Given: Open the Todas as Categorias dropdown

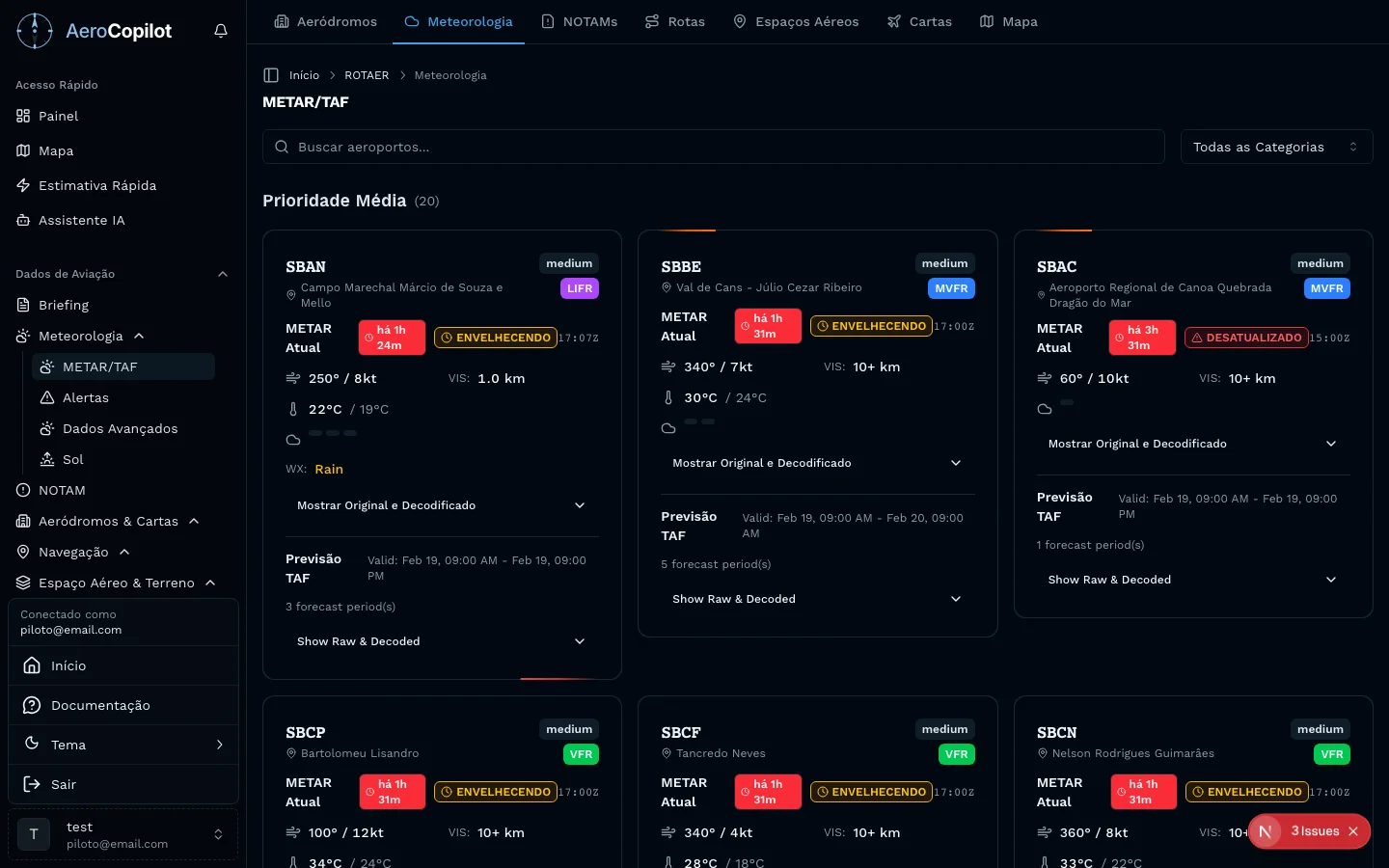Looking at the screenshot, I should [x=1275, y=147].
